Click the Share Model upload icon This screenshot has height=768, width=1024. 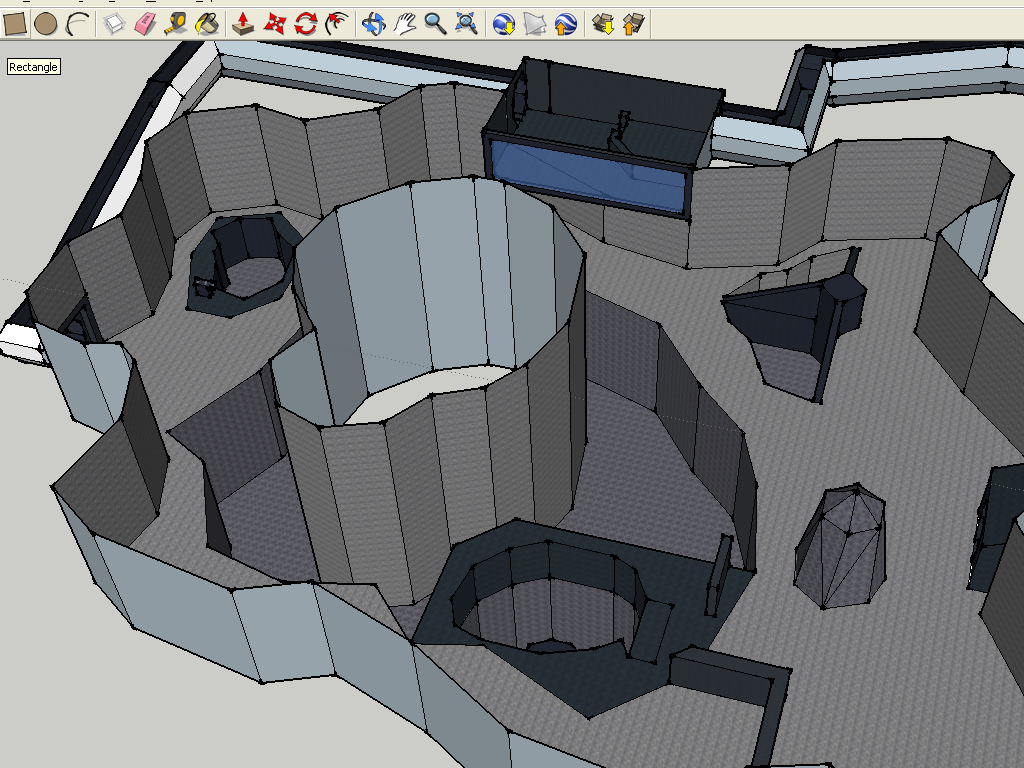click(x=633, y=24)
